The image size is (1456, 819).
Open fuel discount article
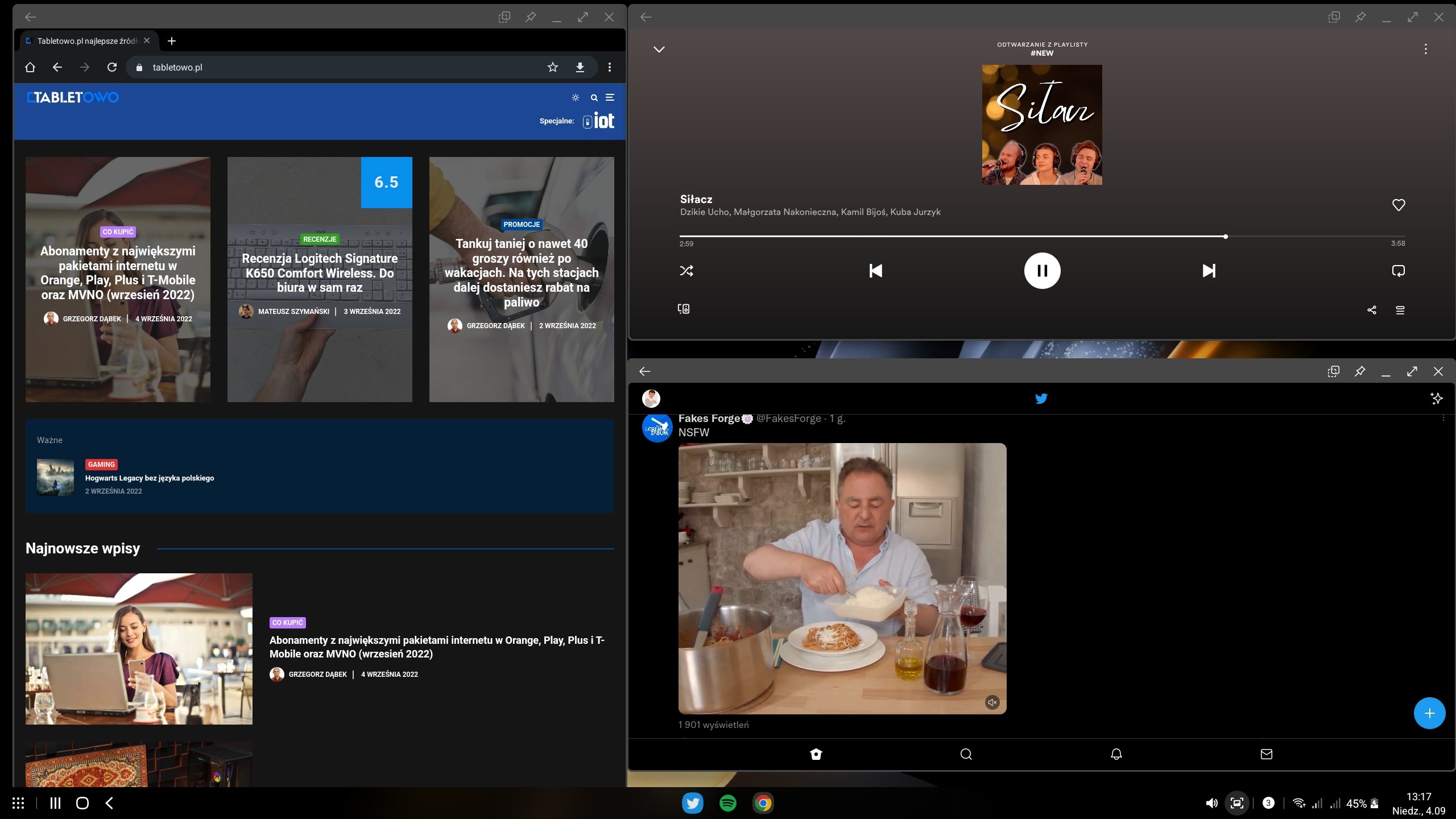coord(522,273)
